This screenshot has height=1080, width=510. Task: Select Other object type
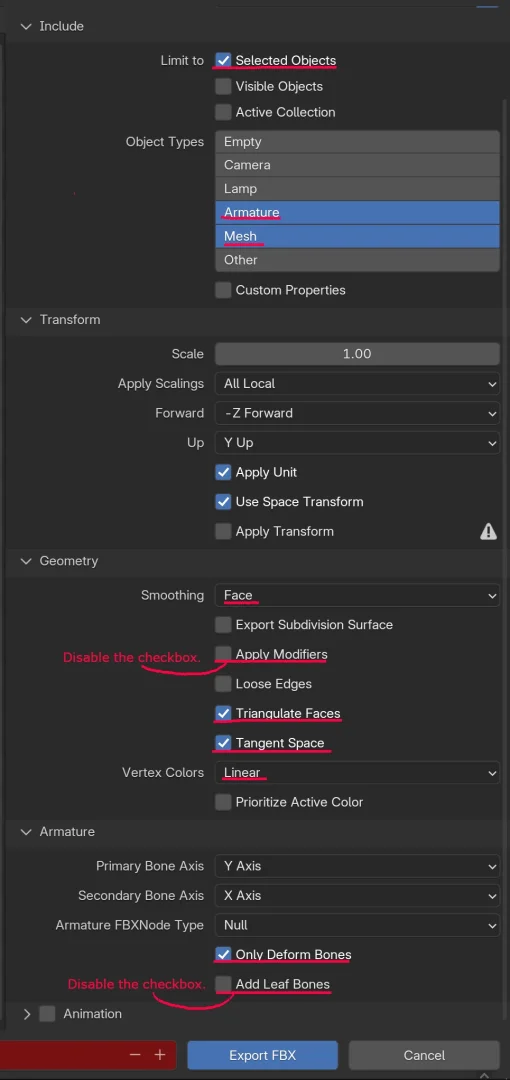coord(357,260)
